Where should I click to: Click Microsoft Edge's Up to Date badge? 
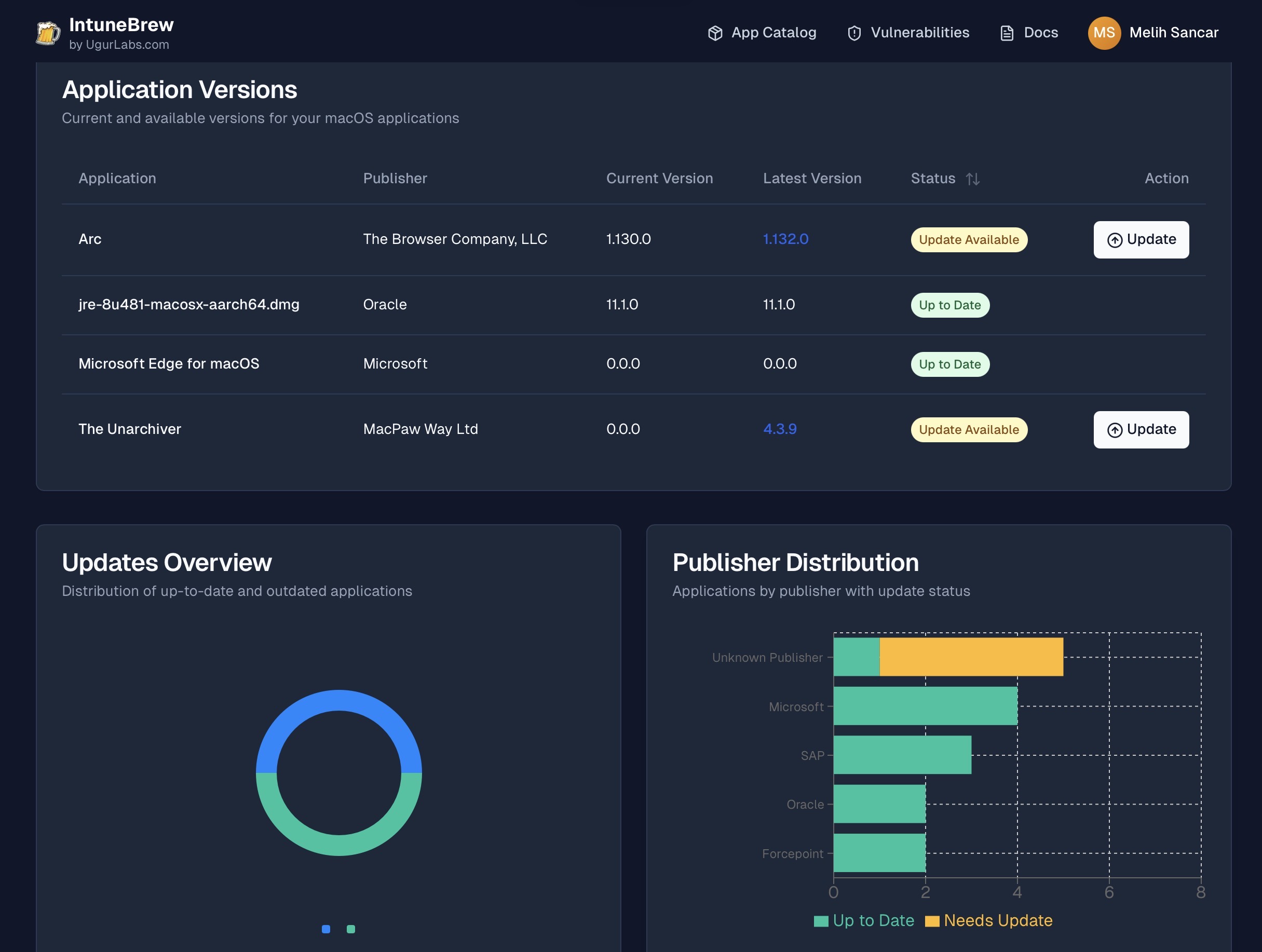(950, 364)
